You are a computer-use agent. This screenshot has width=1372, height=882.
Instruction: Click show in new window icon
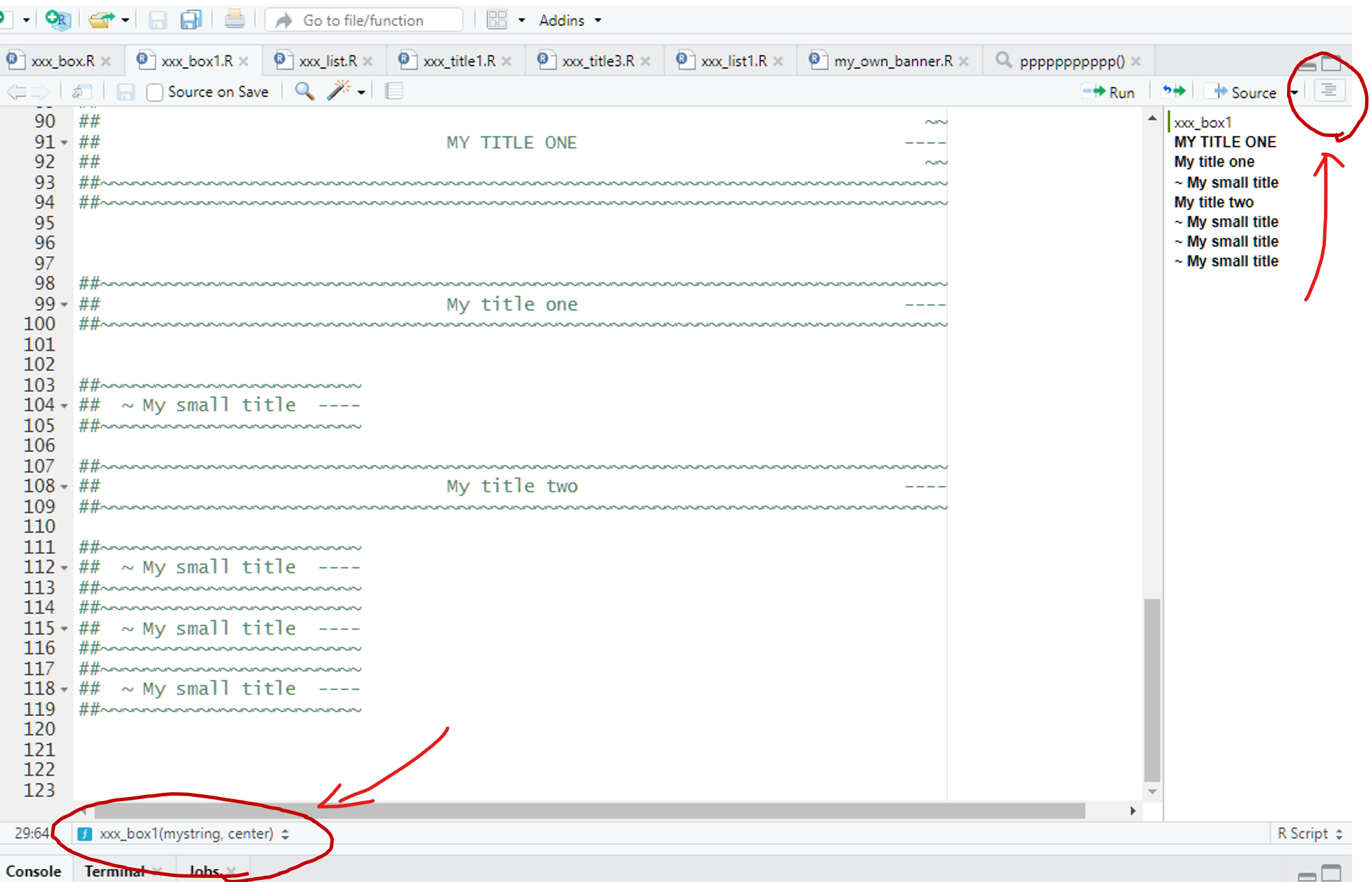coord(82,91)
